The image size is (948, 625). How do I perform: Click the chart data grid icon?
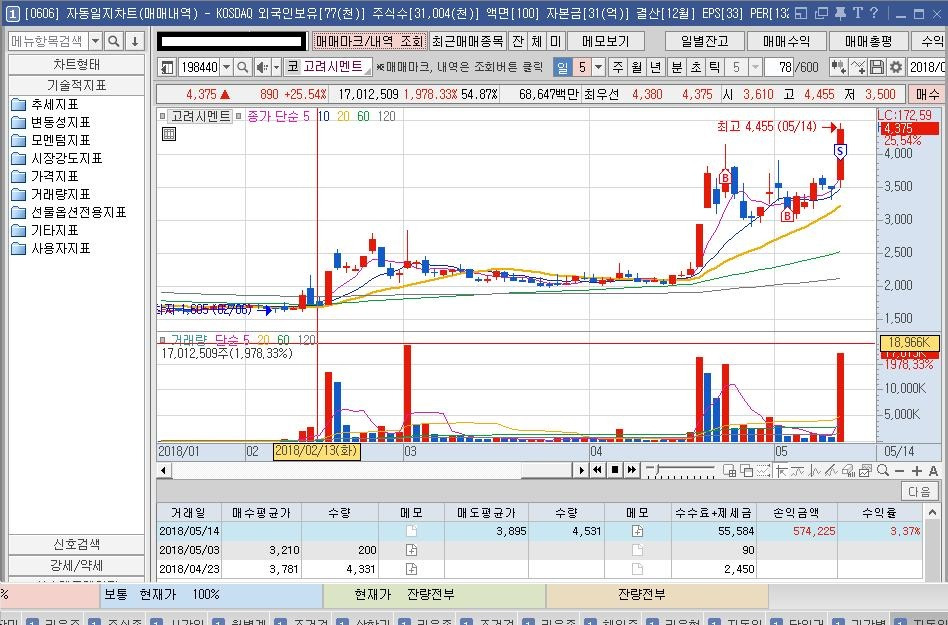coord(169,134)
